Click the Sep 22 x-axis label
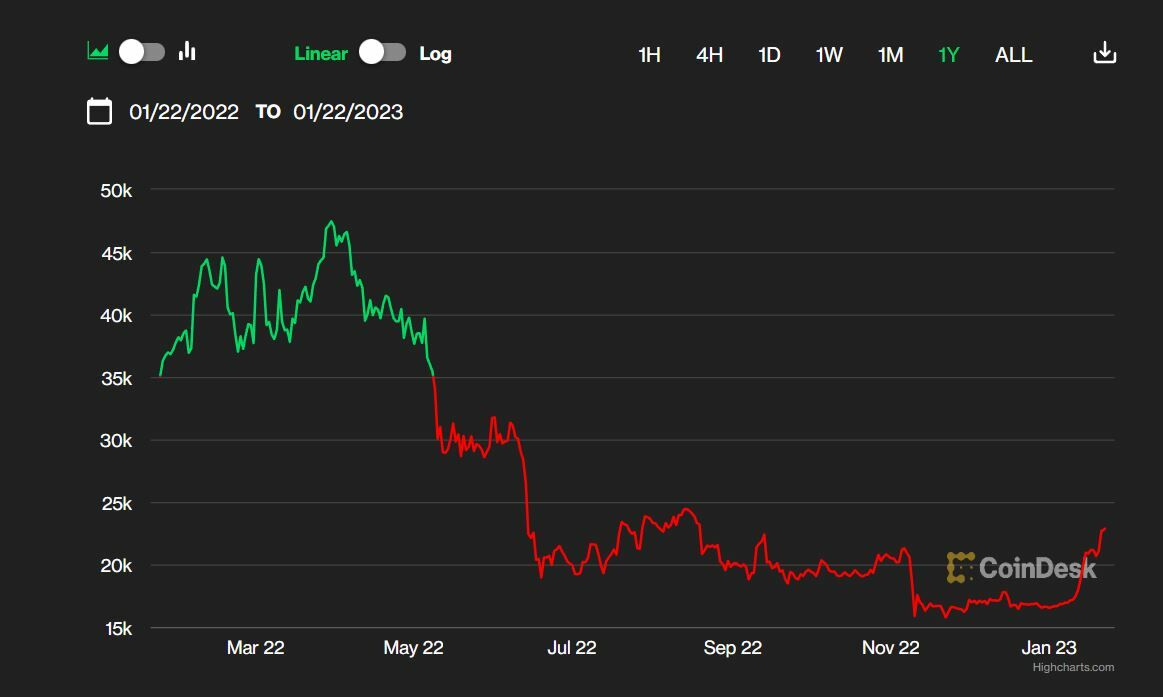This screenshot has width=1163, height=697. pos(732,648)
